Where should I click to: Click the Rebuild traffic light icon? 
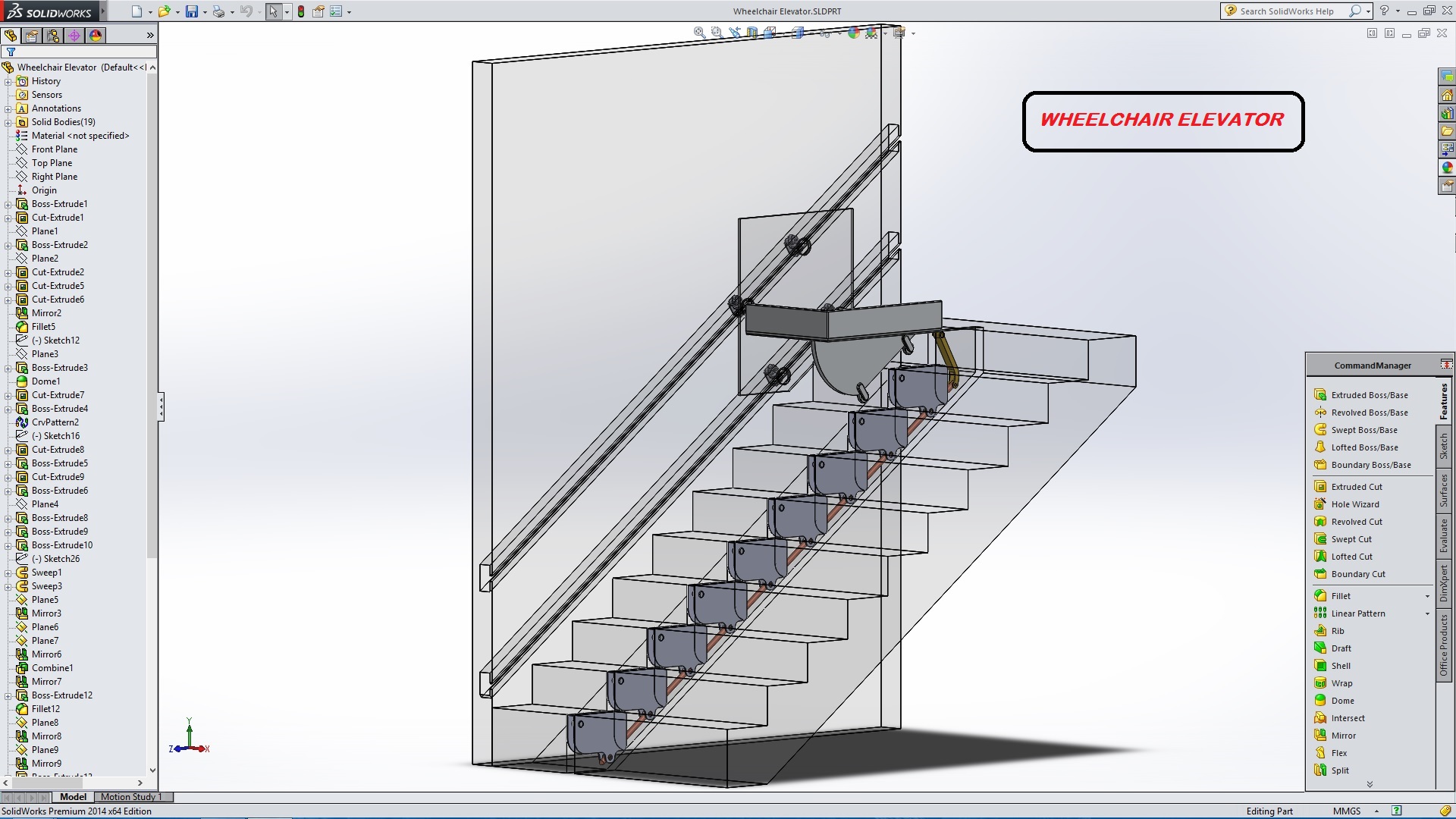(x=301, y=11)
